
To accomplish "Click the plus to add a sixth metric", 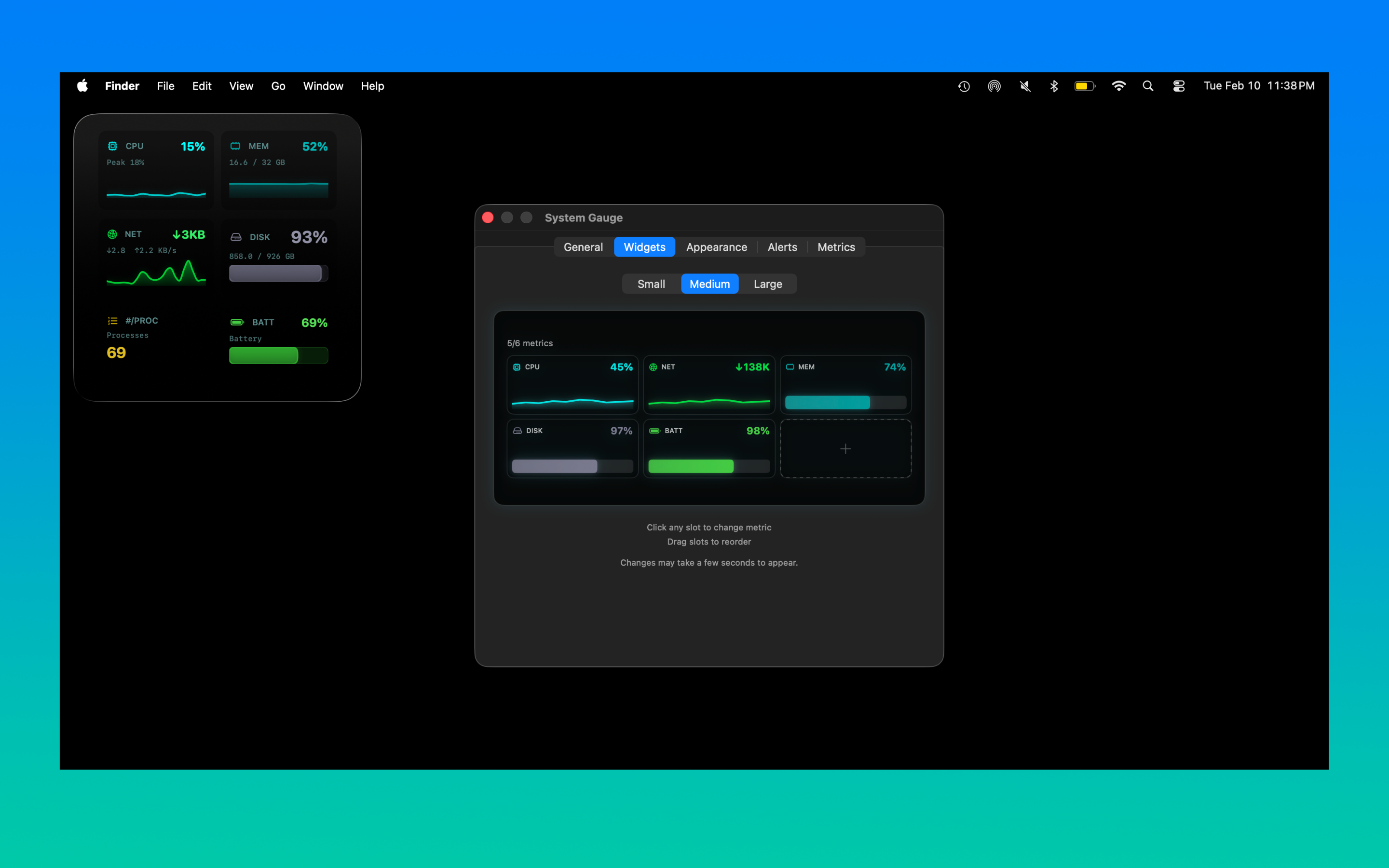I will 845,448.
